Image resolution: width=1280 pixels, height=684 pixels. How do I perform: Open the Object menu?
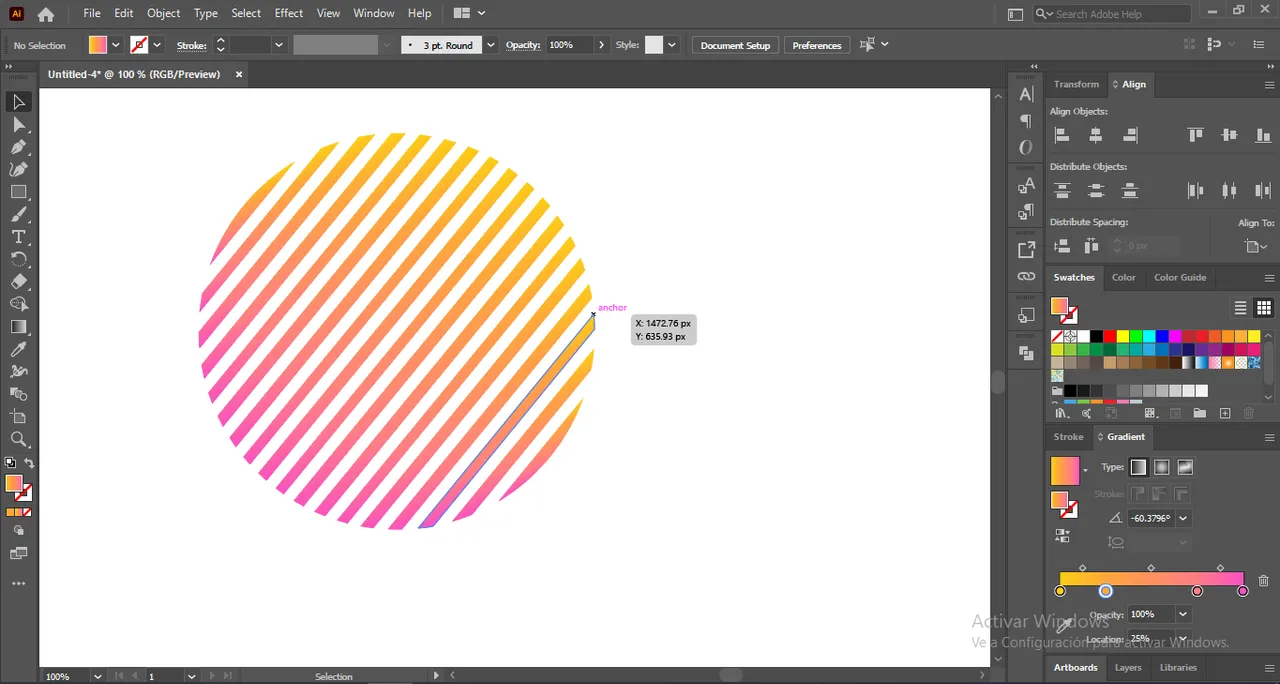pyautogui.click(x=163, y=13)
